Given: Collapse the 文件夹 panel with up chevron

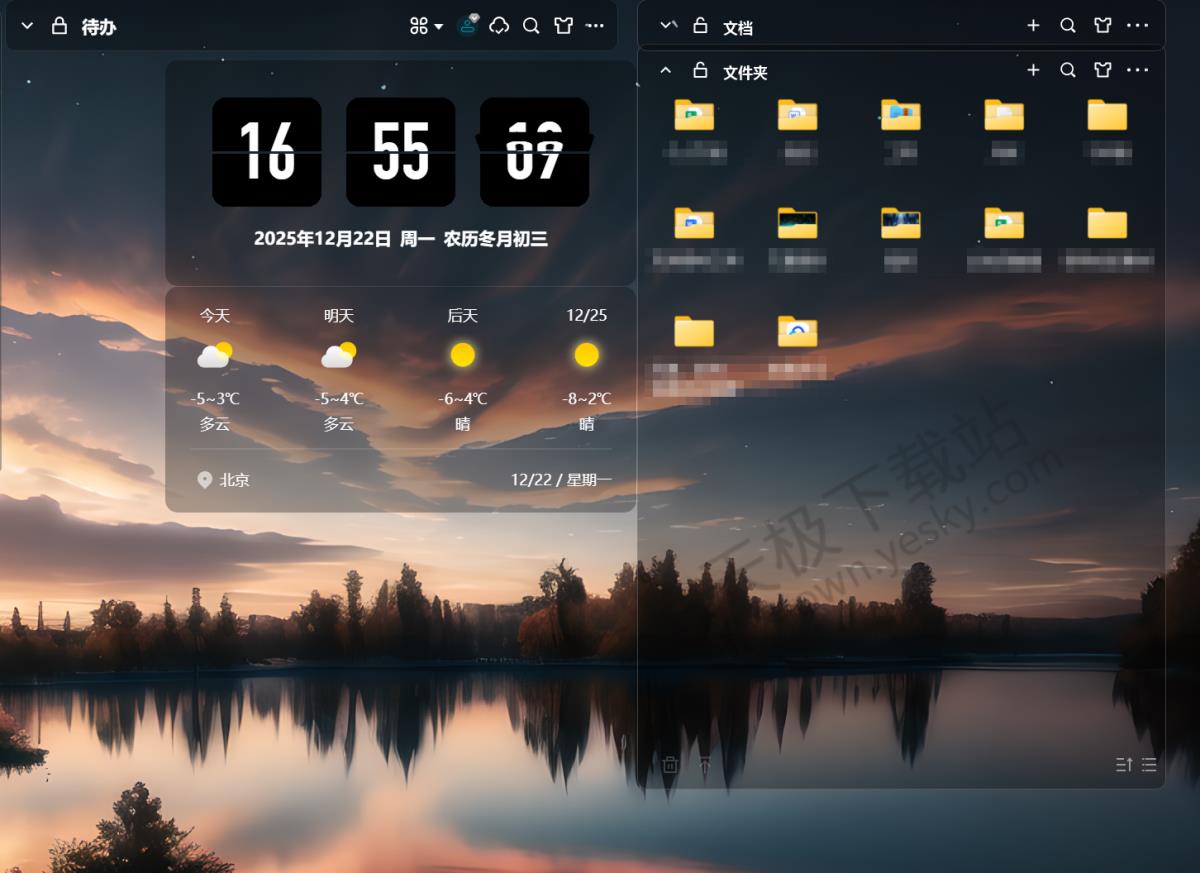Looking at the screenshot, I should 666,70.
